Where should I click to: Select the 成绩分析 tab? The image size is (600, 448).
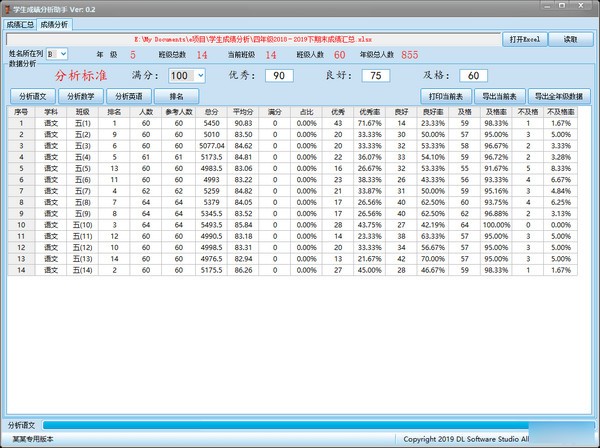click(x=56, y=21)
